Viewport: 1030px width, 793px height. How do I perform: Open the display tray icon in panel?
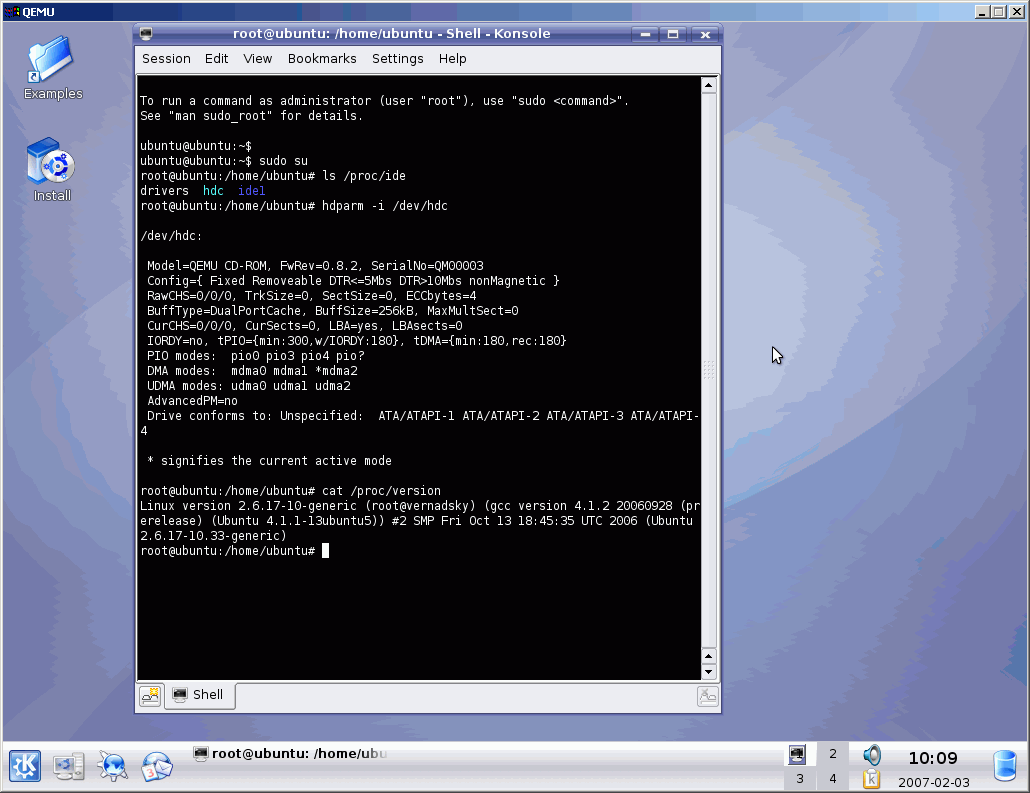point(797,754)
